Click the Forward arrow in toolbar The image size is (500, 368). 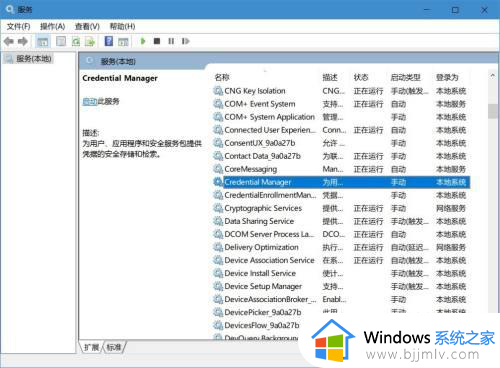coord(23,41)
